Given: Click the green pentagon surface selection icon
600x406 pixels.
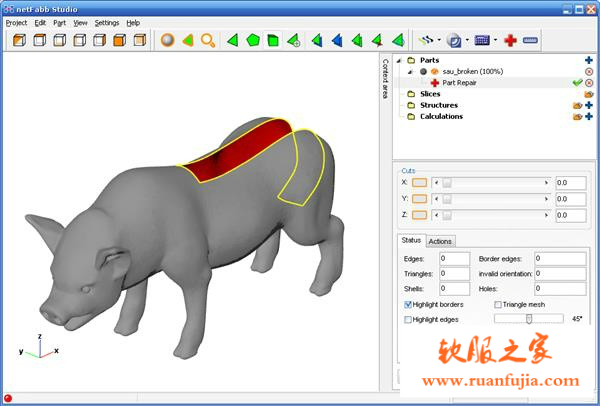Looking at the screenshot, I should point(253,40).
